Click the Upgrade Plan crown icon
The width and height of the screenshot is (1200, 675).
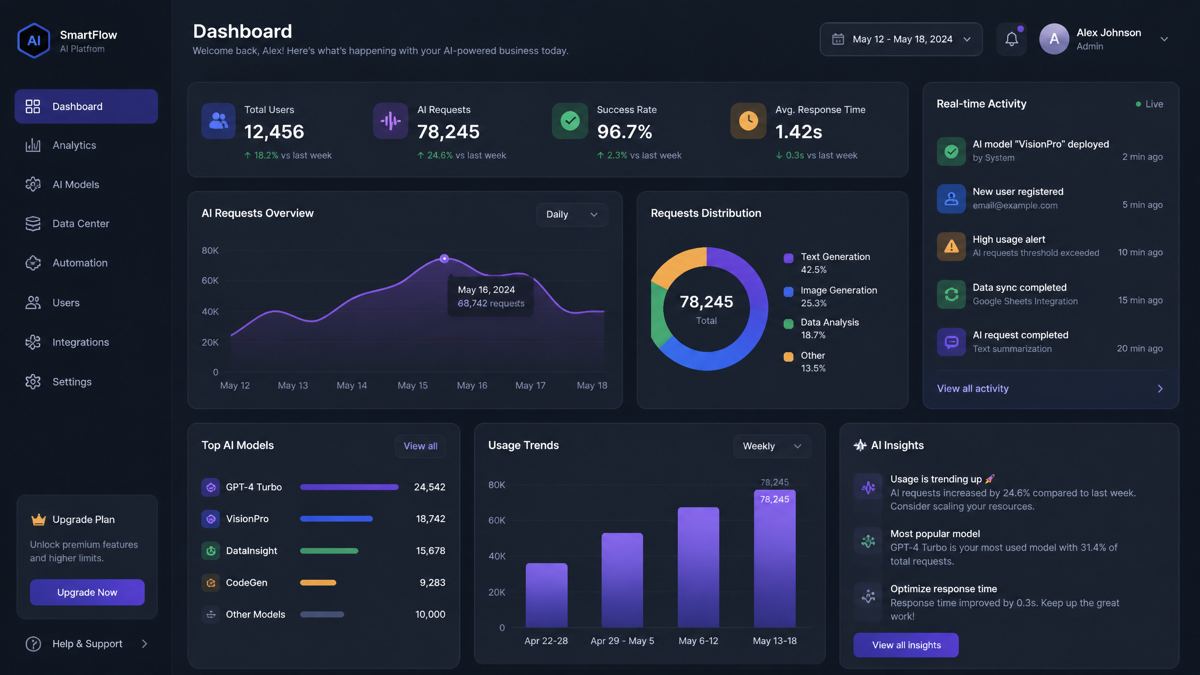point(38,520)
